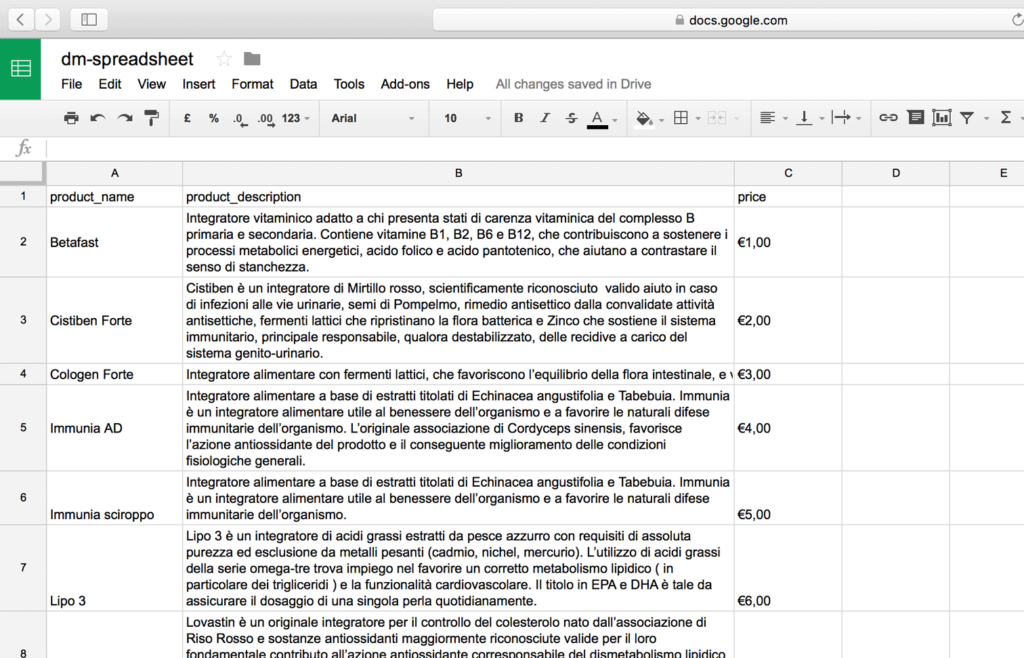This screenshot has width=1024, height=658.
Task: Select the product_description header cell
Action: pyautogui.click(x=458, y=196)
